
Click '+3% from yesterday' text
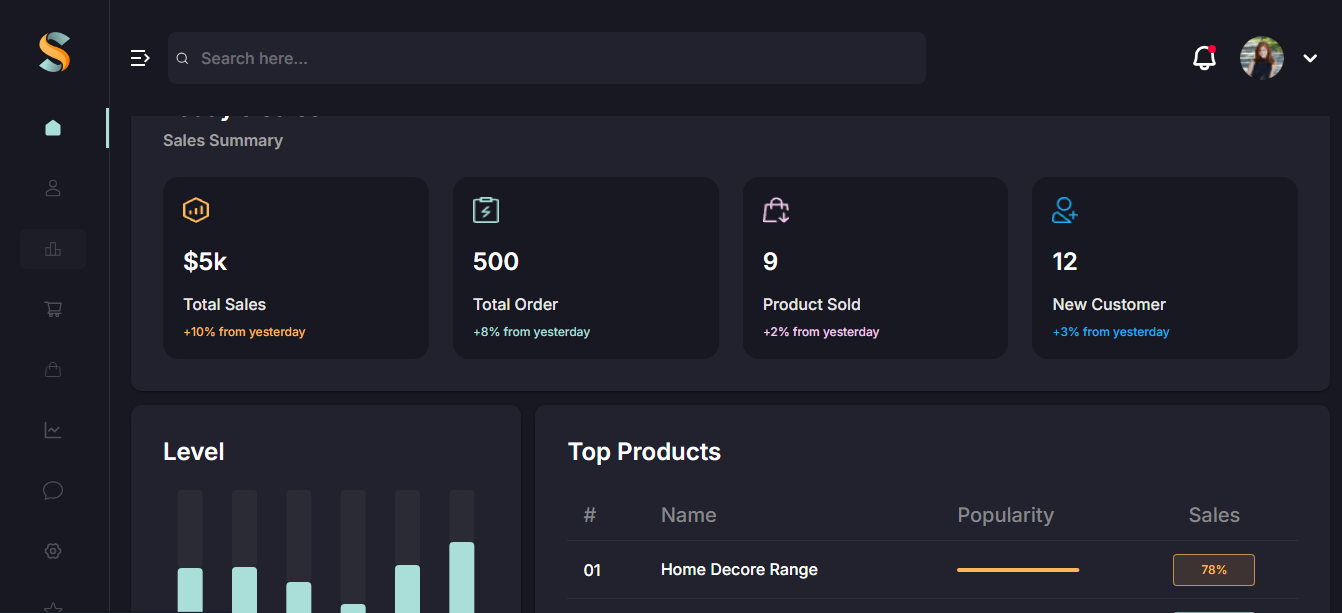1111,332
